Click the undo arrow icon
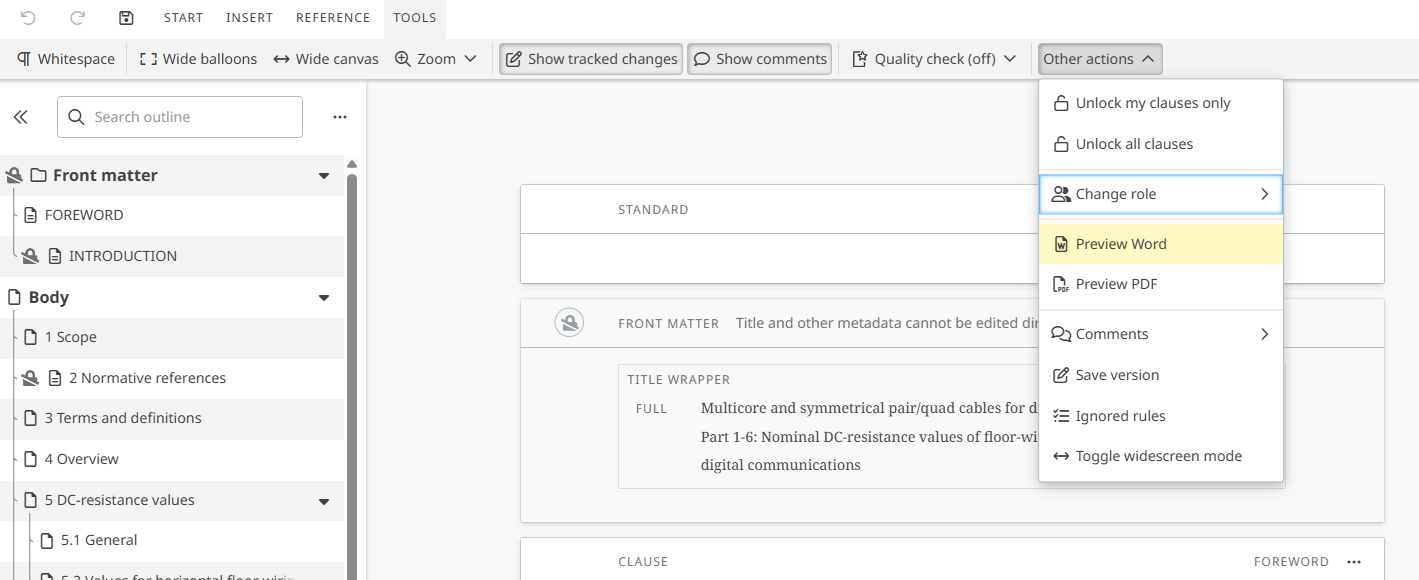This screenshot has width=1419, height=580. (x=28, y=18)
